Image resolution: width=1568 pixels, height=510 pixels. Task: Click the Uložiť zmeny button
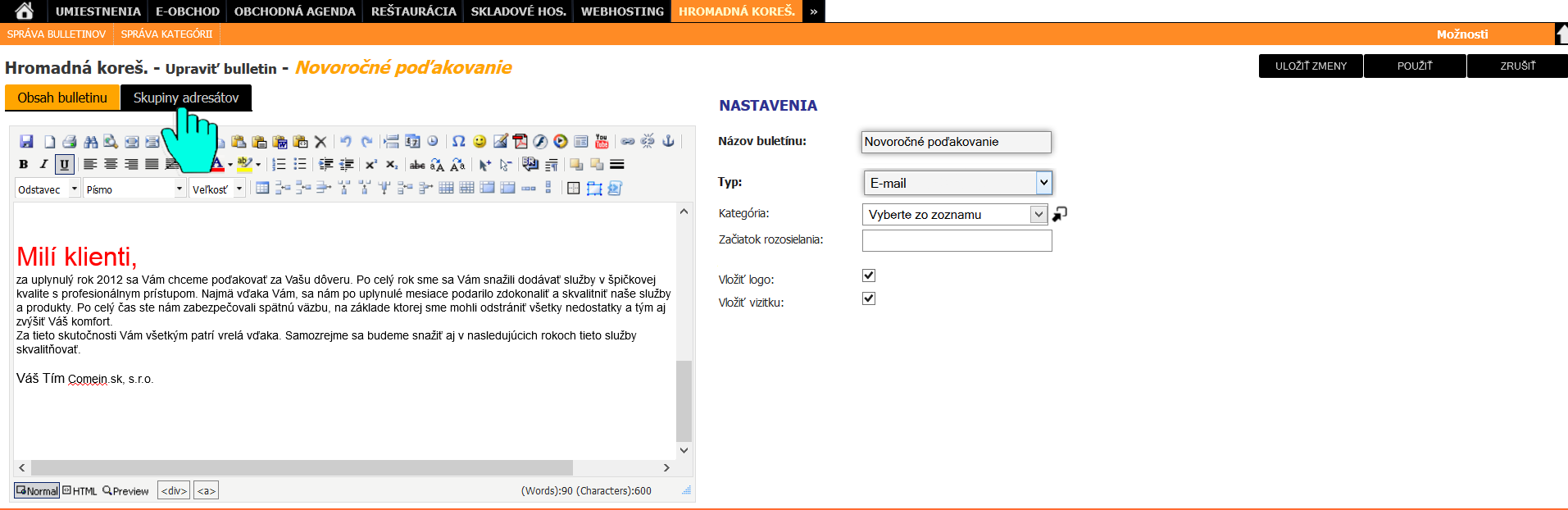coord(1311,66)
